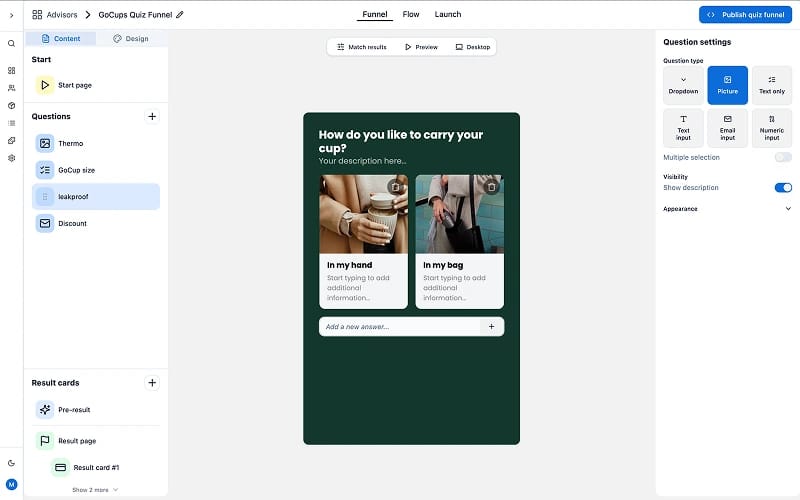Image resolution: width=800 pixels, height=500 pixels.
Task: Switch to the Flow tab
Action: coord(411,14)
